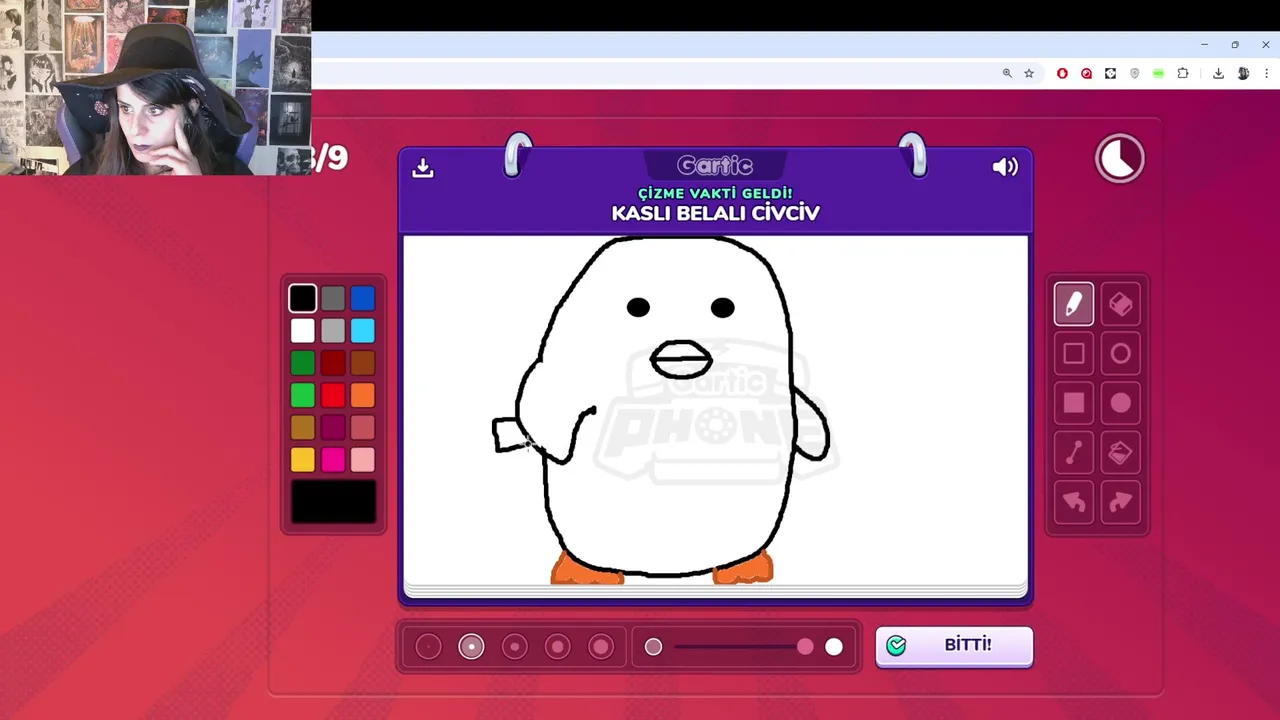Select the pencil drawing tool

coord(1074,304)
